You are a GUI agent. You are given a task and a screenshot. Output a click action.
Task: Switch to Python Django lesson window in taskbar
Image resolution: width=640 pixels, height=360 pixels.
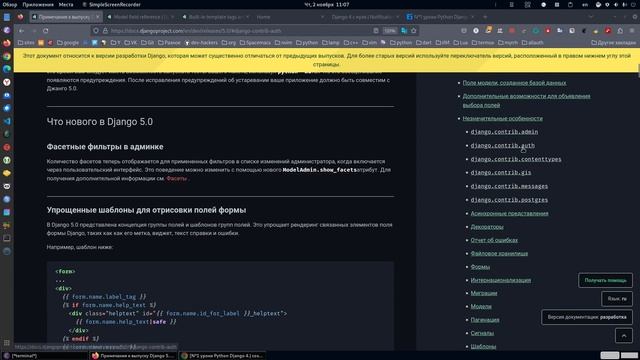point(222,356)
